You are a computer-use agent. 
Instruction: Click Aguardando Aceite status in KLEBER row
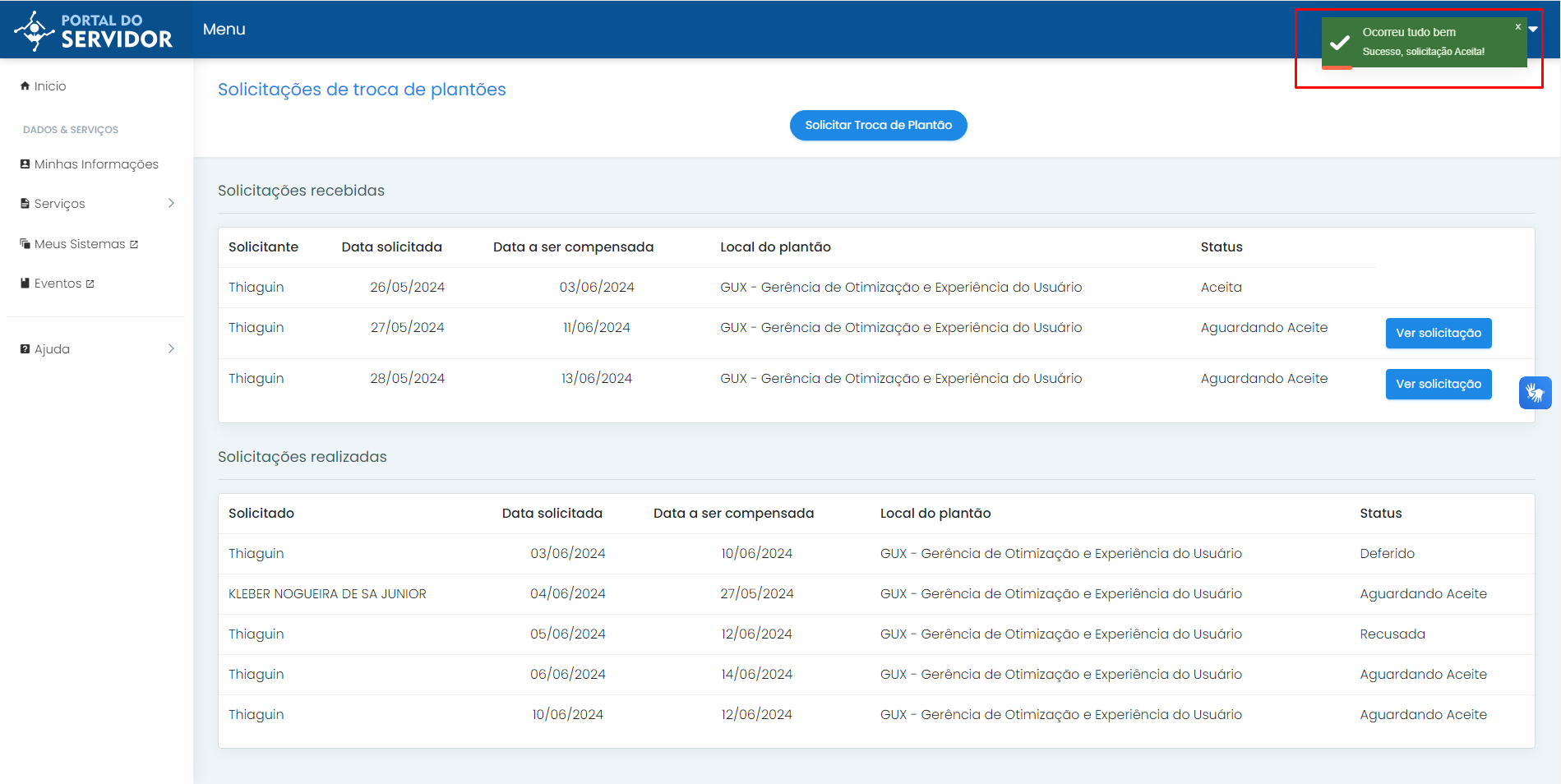tap(1423, 594)
